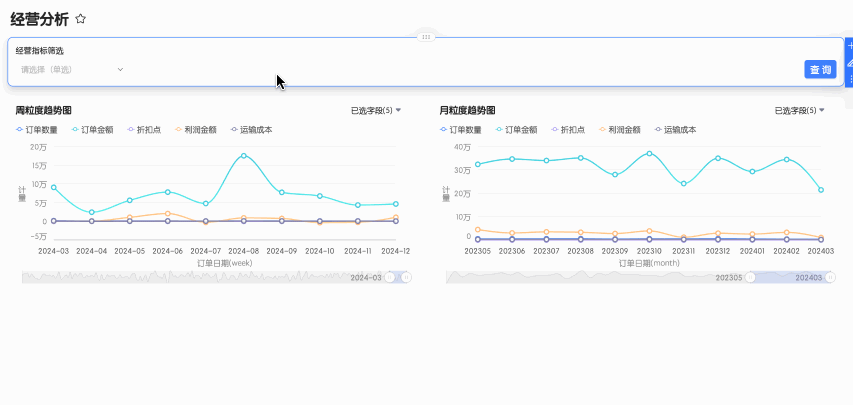Click the 查询 button
The height and width of the screenshot is (405, 853).
820,70
